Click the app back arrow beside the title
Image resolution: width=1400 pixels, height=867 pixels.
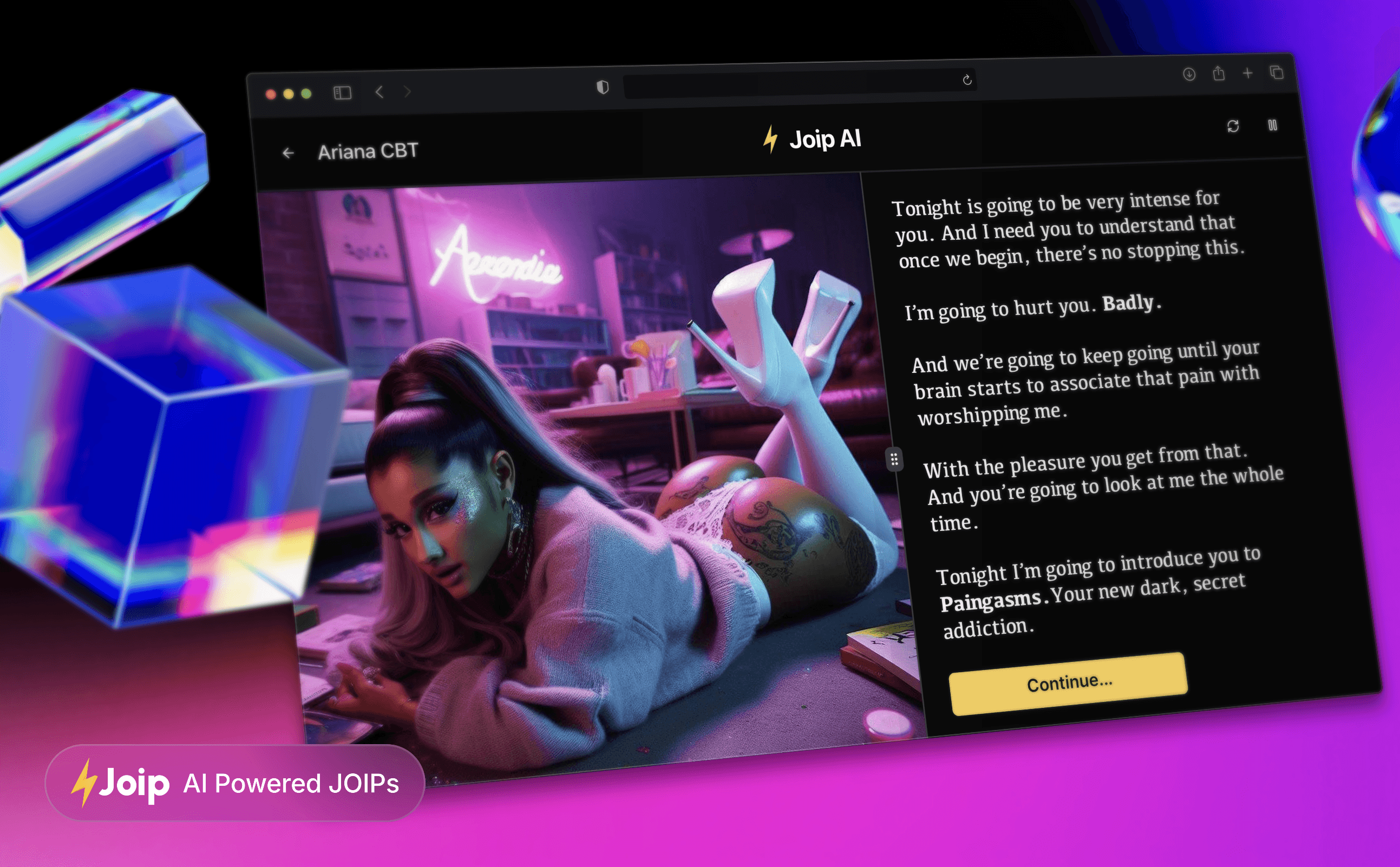[x=289, y=153]
